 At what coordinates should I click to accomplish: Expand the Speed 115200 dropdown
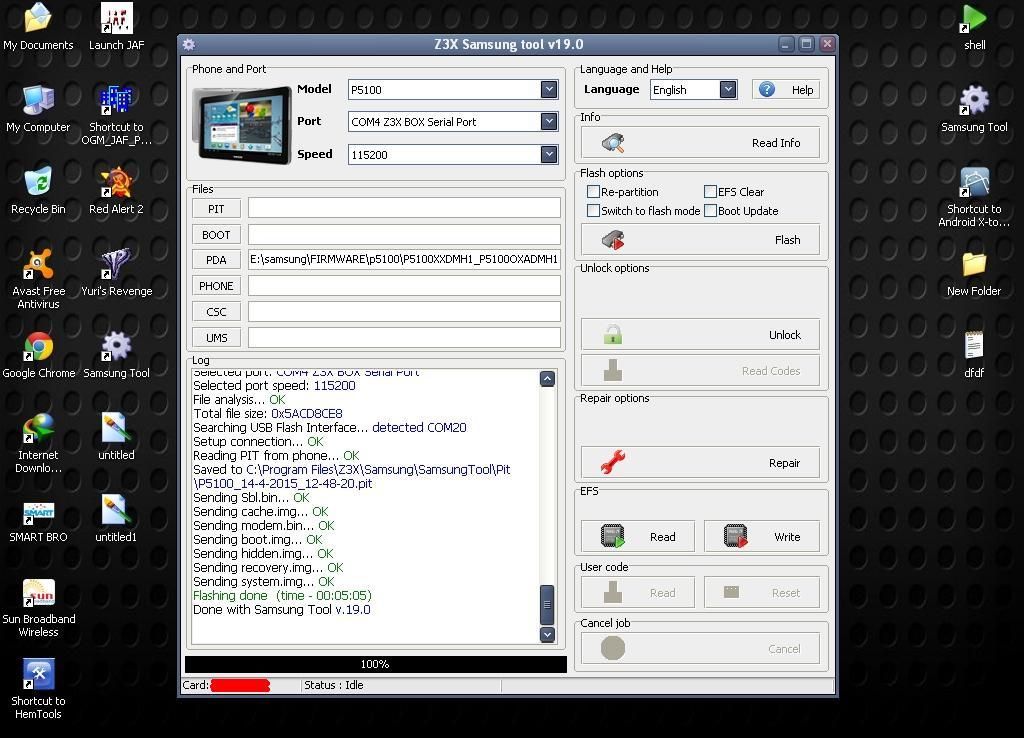(x=549, y=155)
